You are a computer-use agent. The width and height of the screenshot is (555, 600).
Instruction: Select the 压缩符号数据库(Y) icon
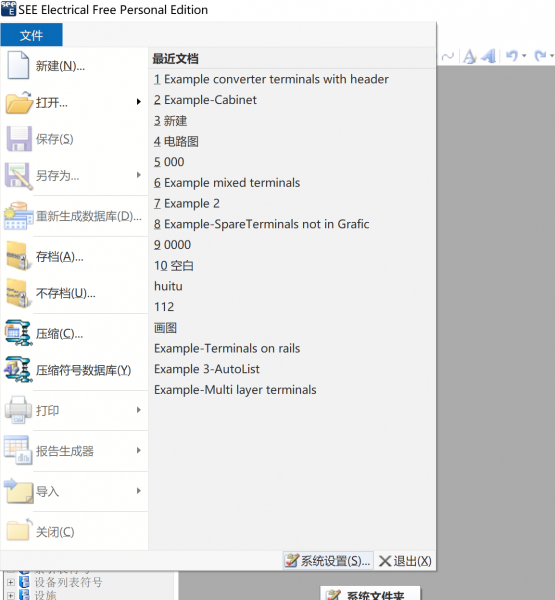[x=18, y=370]
